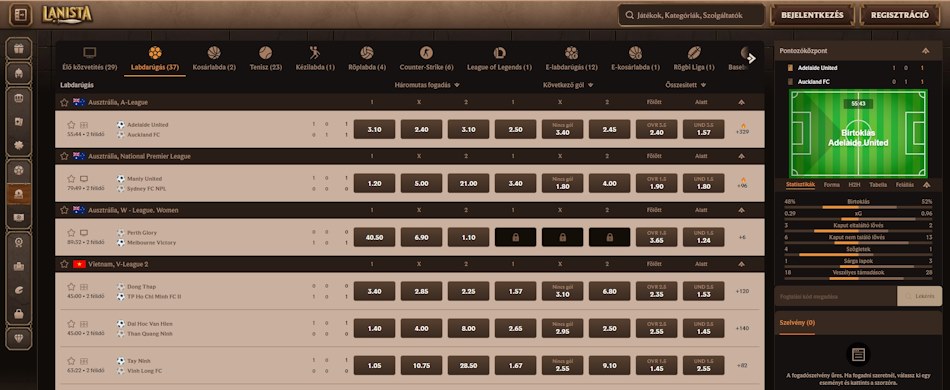Favorite the Manly United match star

(71, 179)
